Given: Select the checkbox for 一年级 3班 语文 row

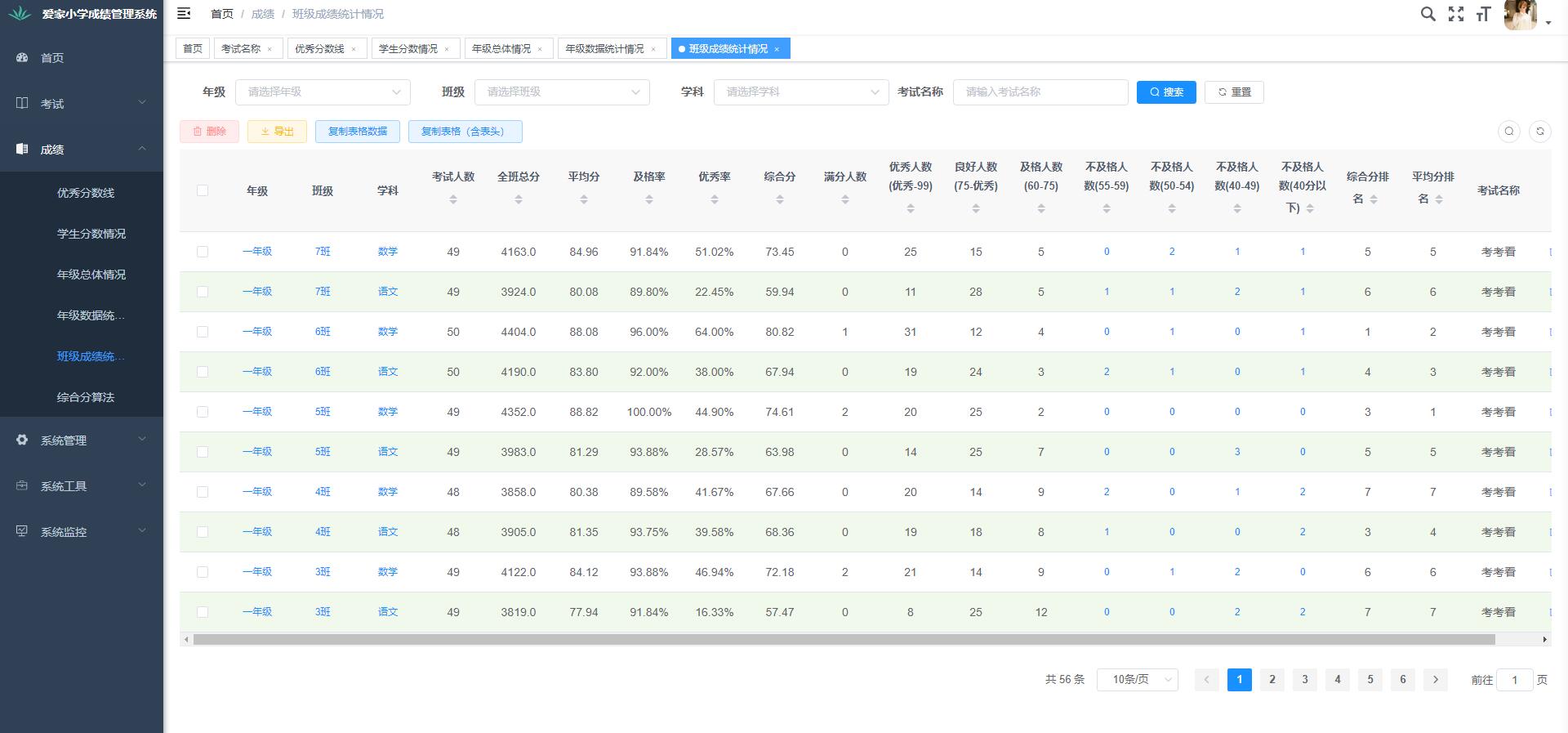Looking at the screenshot, I should pyautogui.click(x=203, y=612).
